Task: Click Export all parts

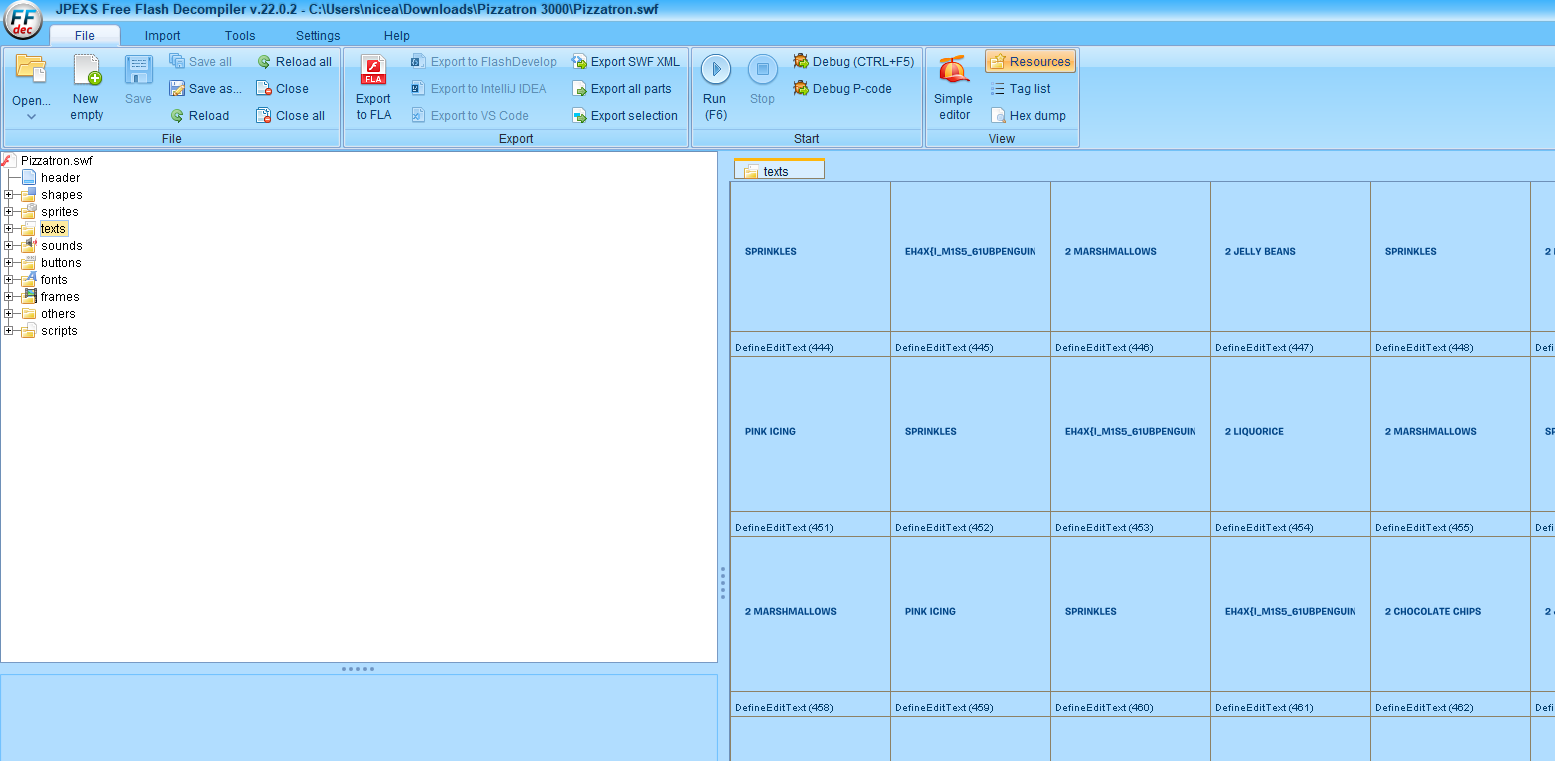Action: coord(621,89)
